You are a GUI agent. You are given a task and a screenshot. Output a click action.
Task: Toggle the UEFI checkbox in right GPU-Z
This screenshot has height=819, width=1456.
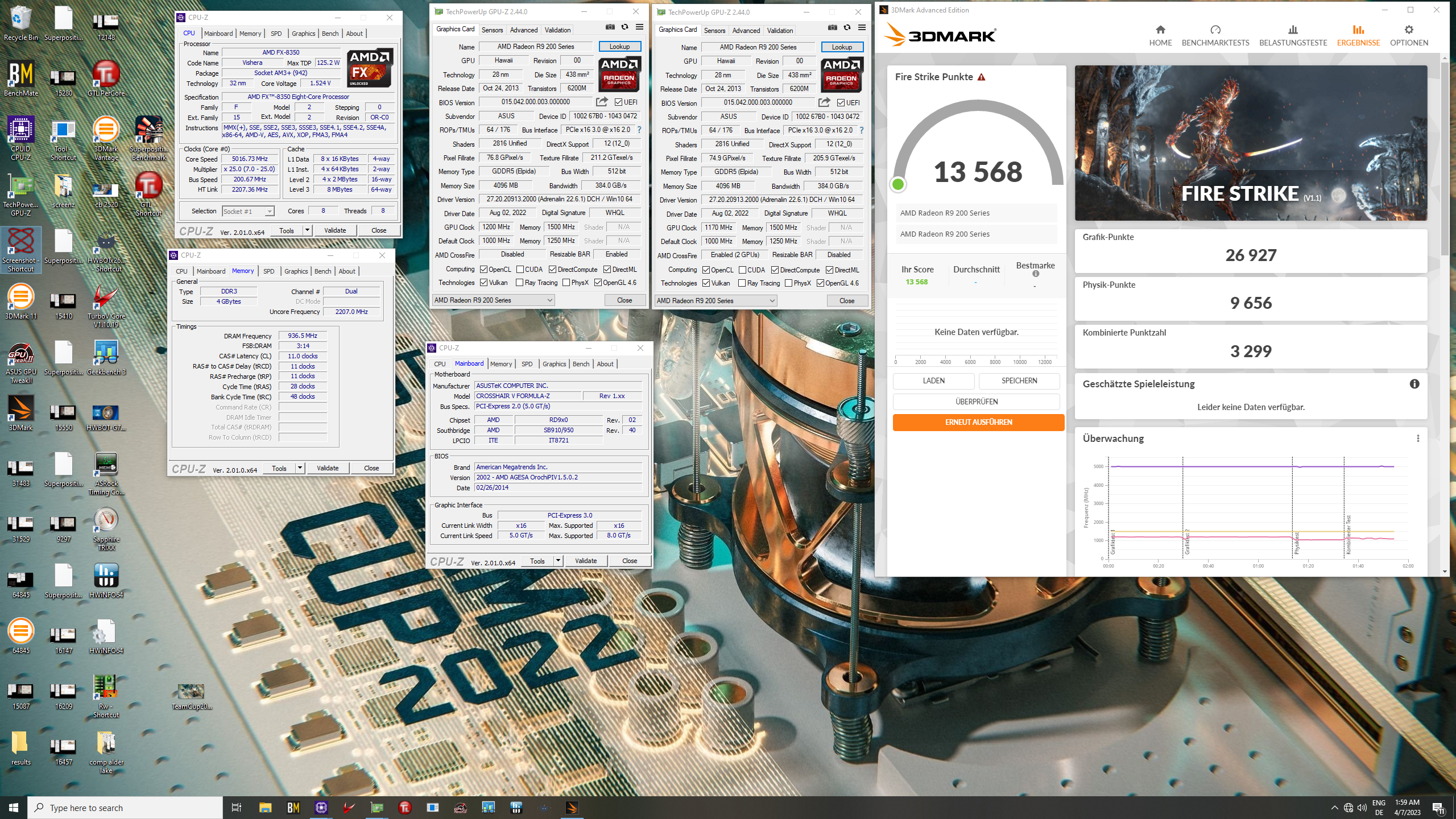click(x=841, y=103)
